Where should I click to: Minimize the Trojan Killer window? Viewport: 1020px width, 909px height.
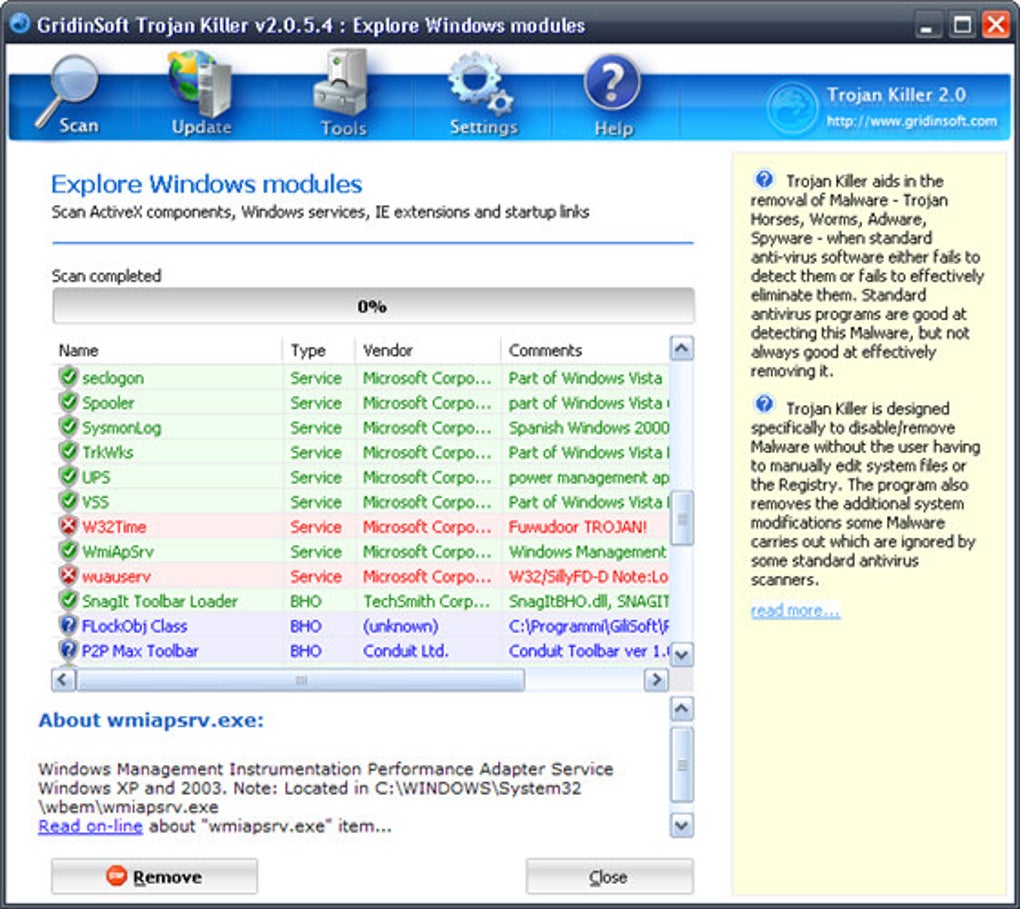tap(927, 25)
